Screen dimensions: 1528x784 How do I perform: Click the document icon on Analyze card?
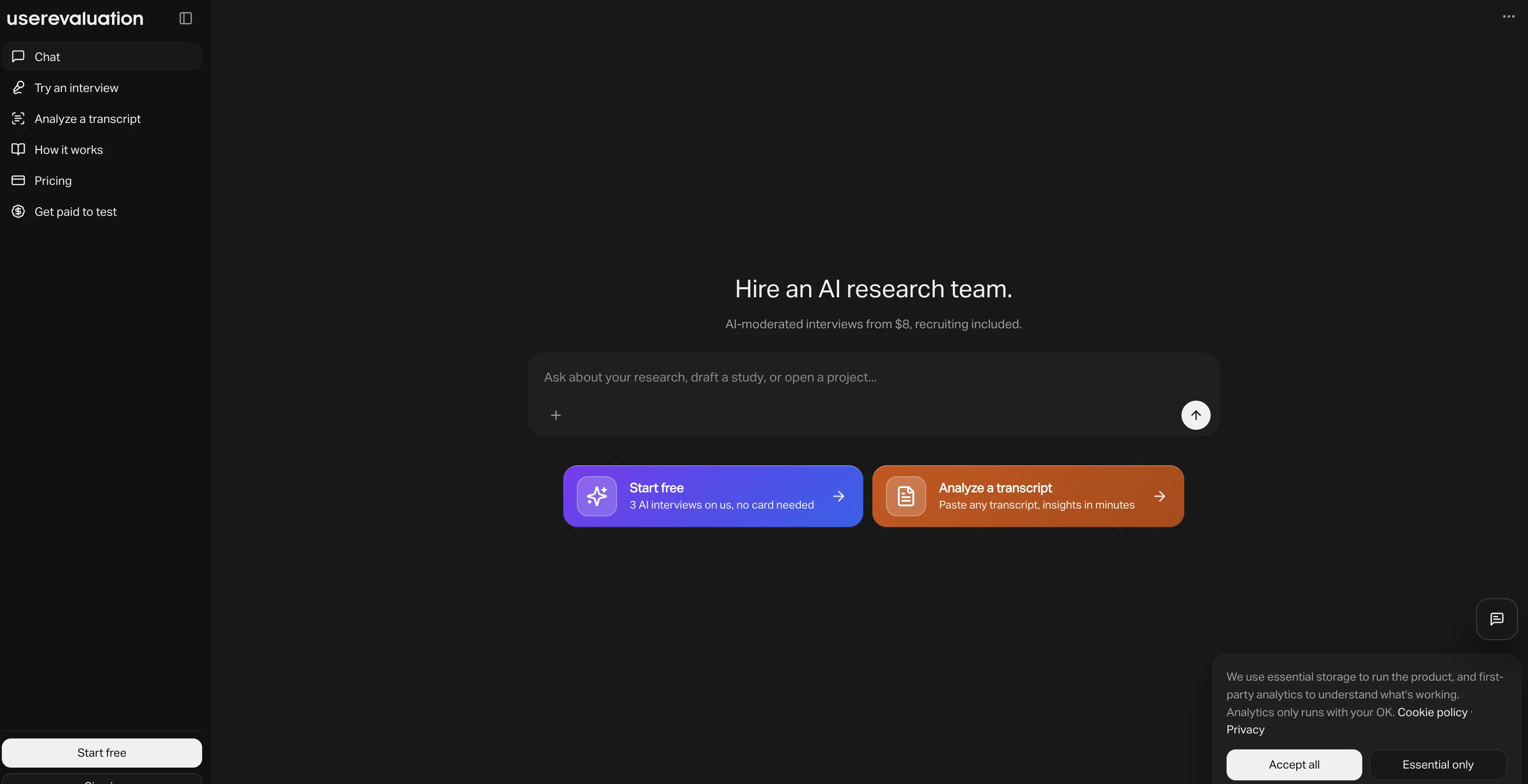[x=906, y=496]
